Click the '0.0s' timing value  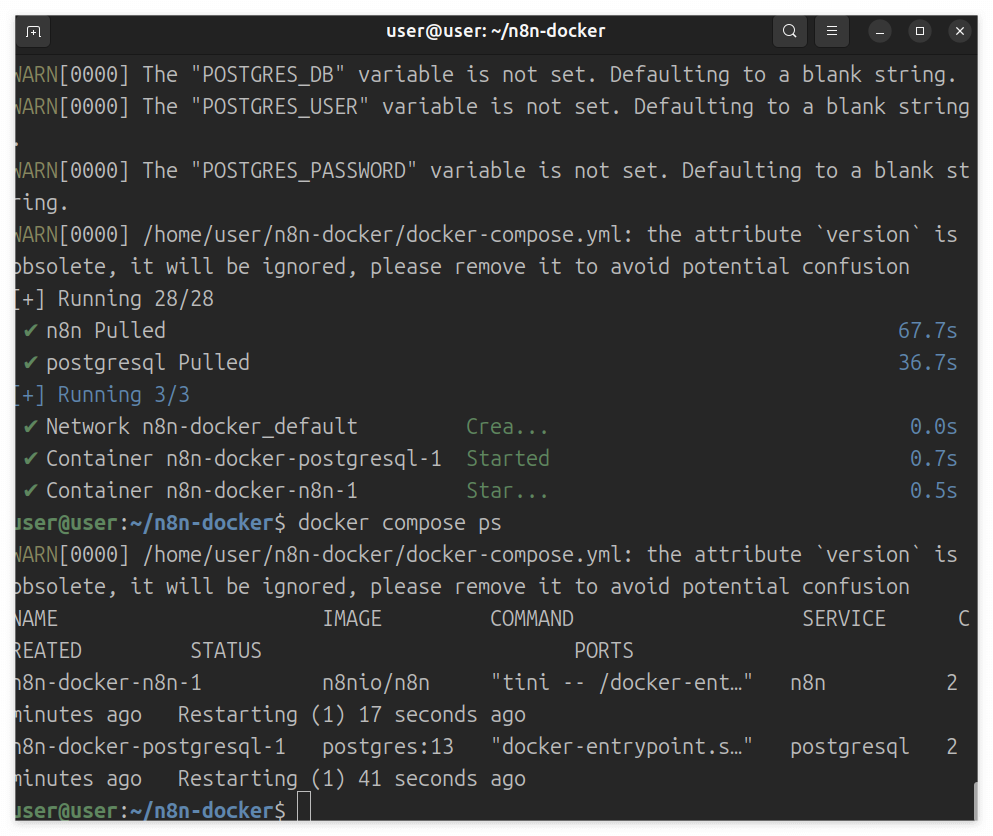tap(933, 427)
